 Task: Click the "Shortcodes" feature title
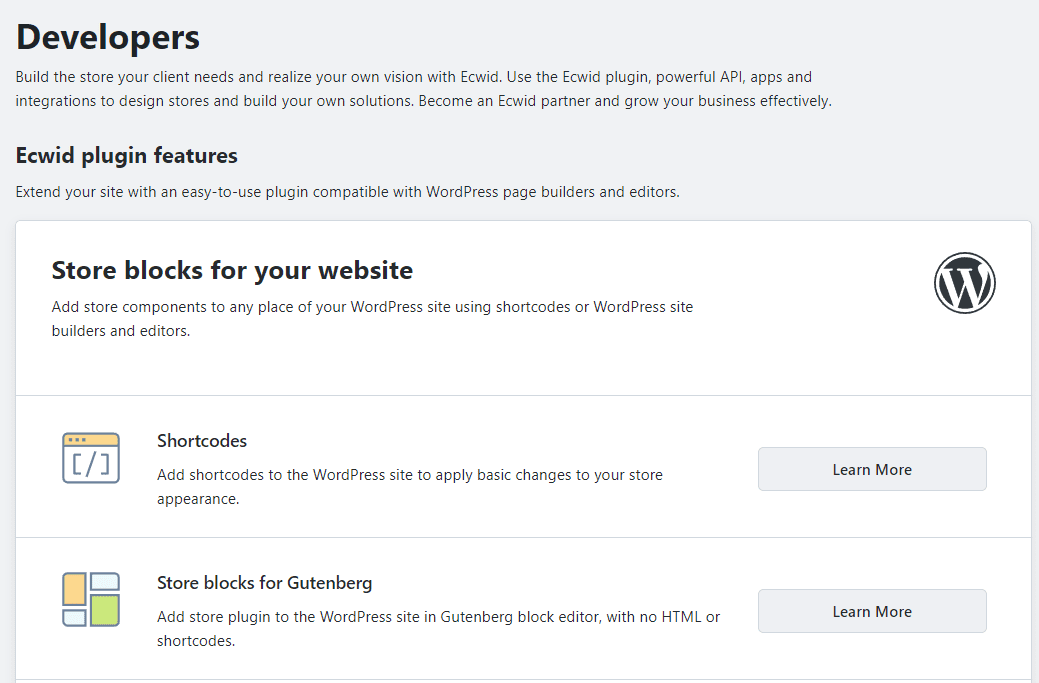click(x=202, y=441)
